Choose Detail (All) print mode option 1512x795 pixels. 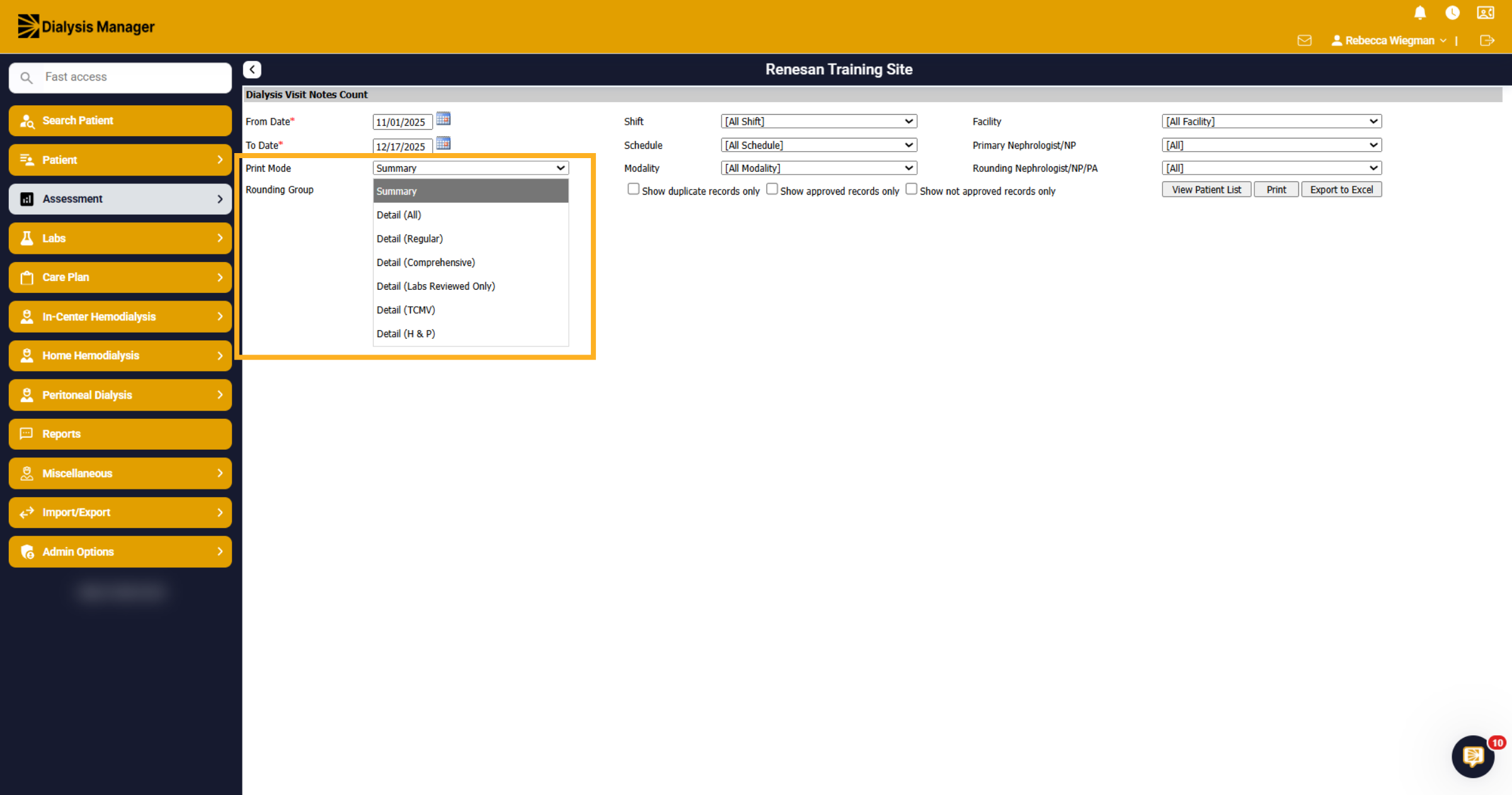(x=471, y=215)
